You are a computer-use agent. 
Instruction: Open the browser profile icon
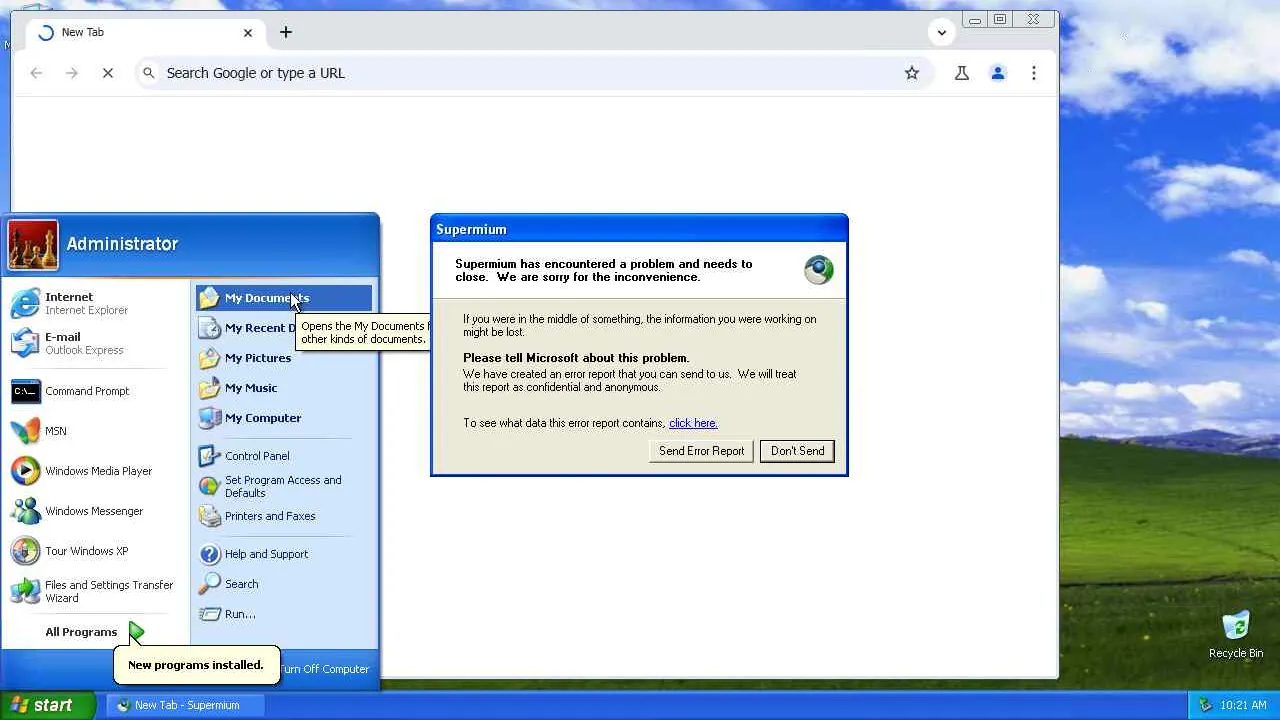[998, 73]
